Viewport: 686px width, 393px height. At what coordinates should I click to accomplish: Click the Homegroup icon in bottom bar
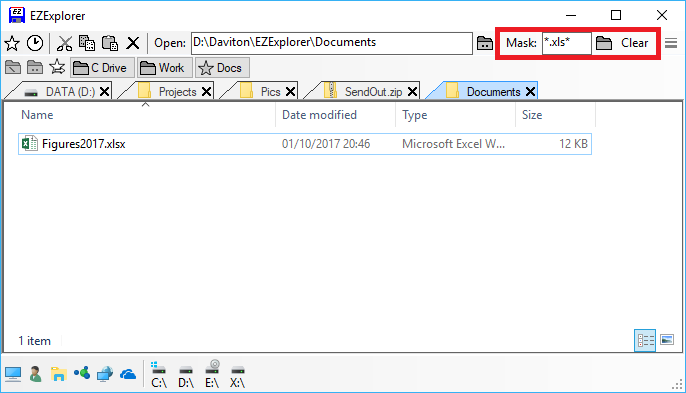pyautogui.click(x=82, y=373)
